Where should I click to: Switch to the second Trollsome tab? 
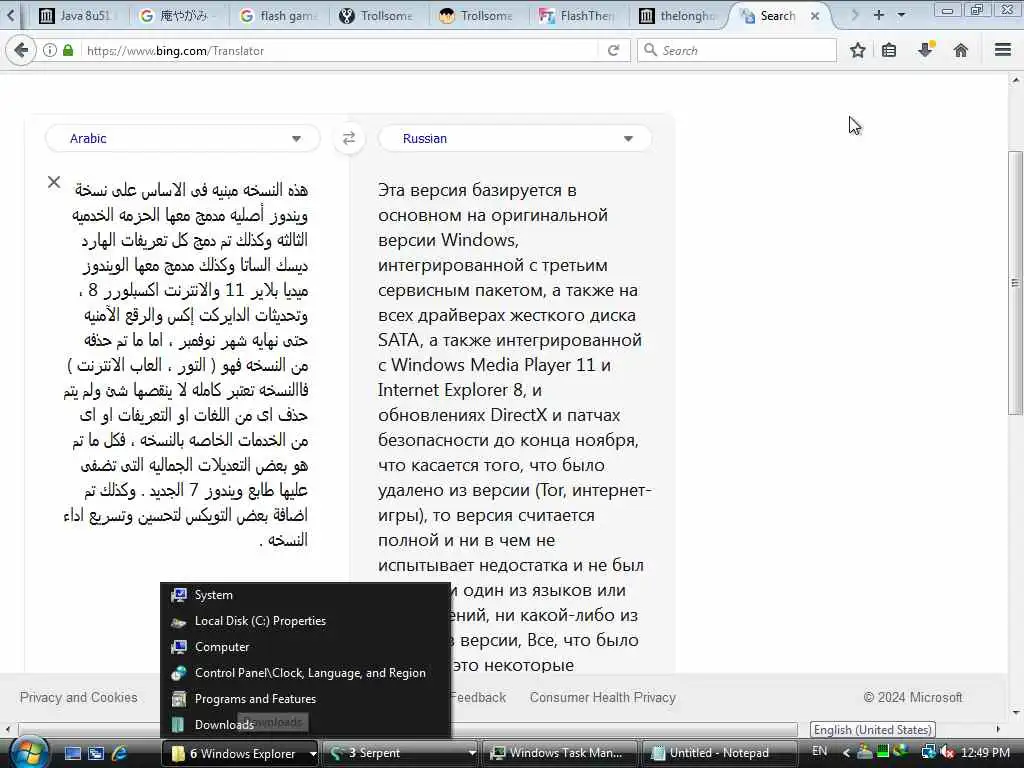pos(477,16)
